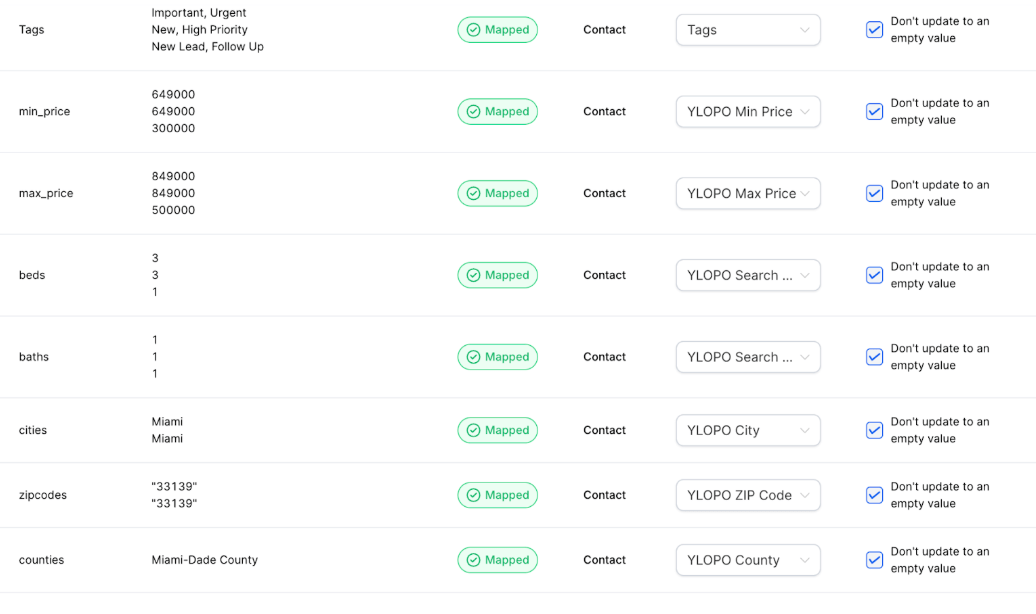Open the YLOPO Max Price dropdown
Image resolution: width=1036 pixels, height=614 pixels.
coord(748,194)
